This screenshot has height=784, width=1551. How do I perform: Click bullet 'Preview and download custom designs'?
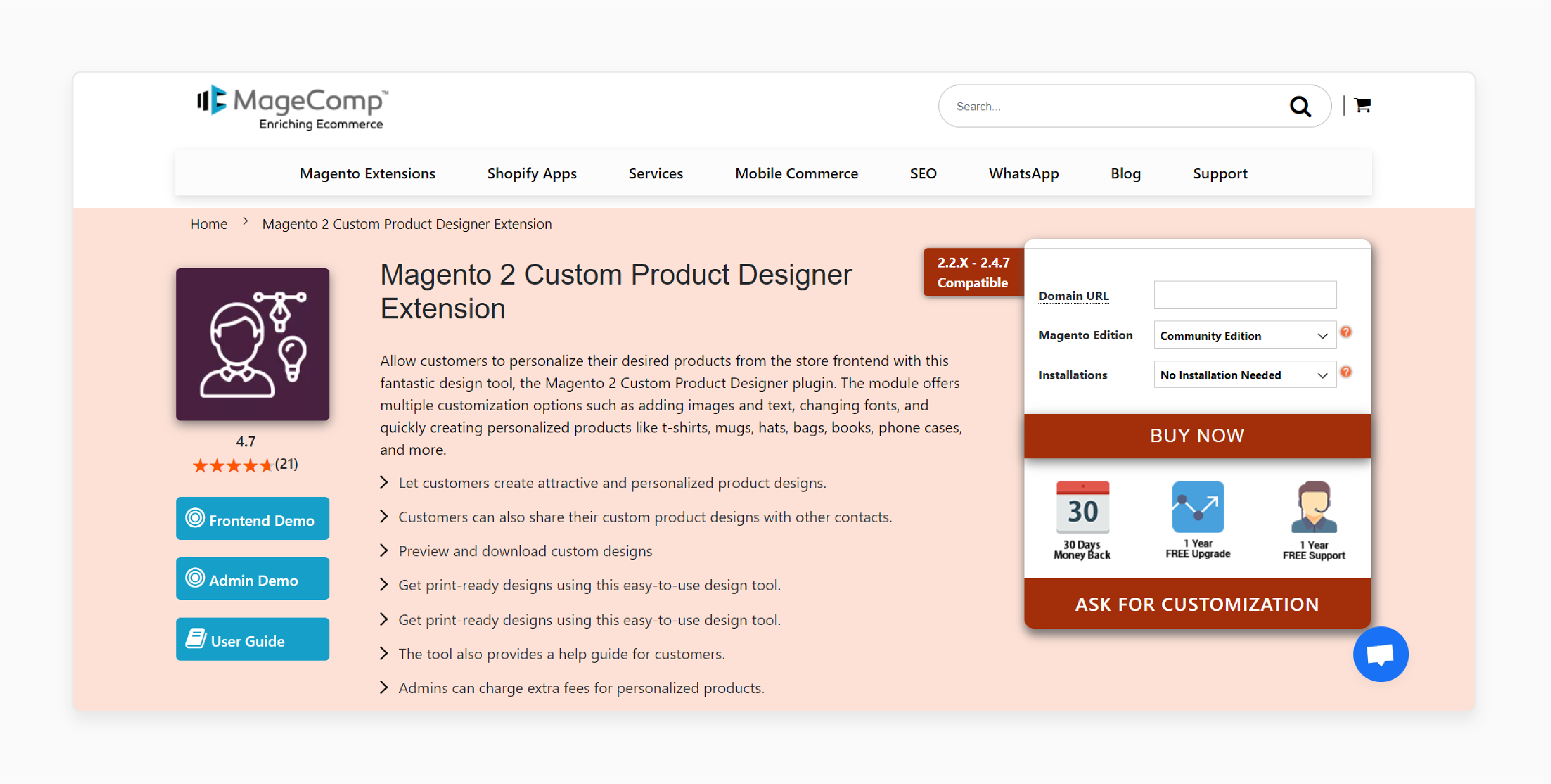(525, 551)
